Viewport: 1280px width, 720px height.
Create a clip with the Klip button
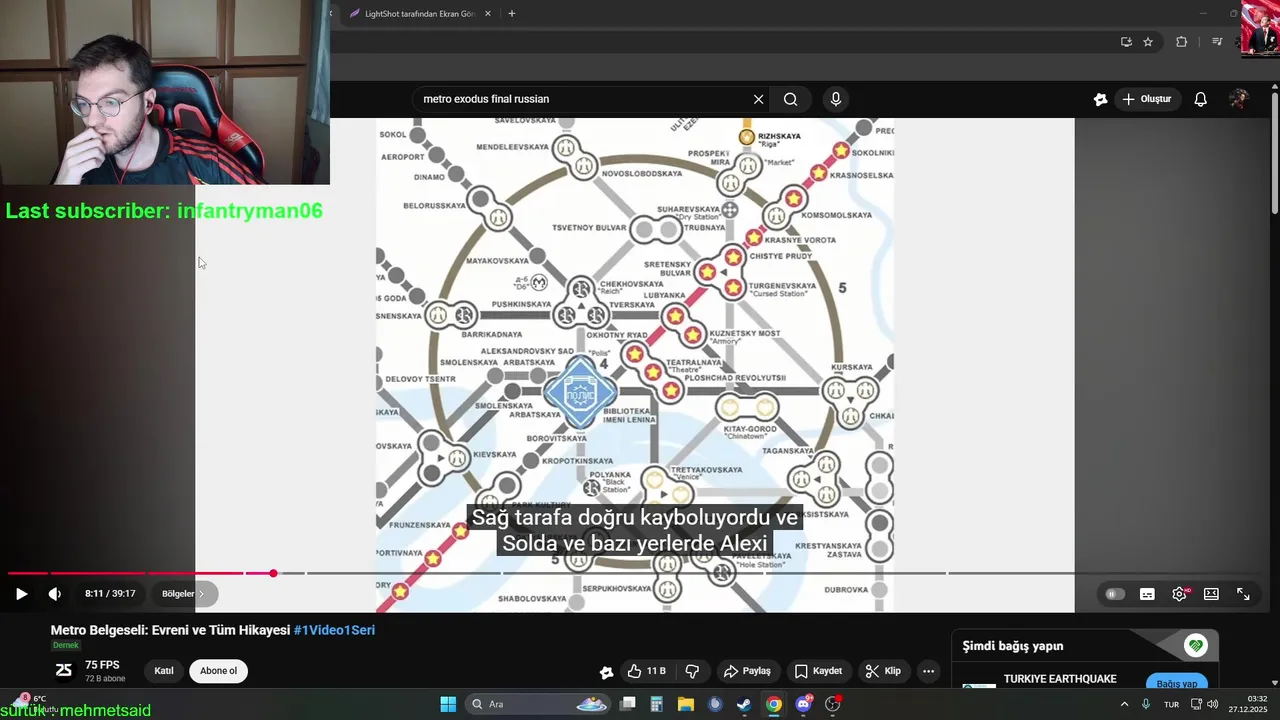pos(883,671)
